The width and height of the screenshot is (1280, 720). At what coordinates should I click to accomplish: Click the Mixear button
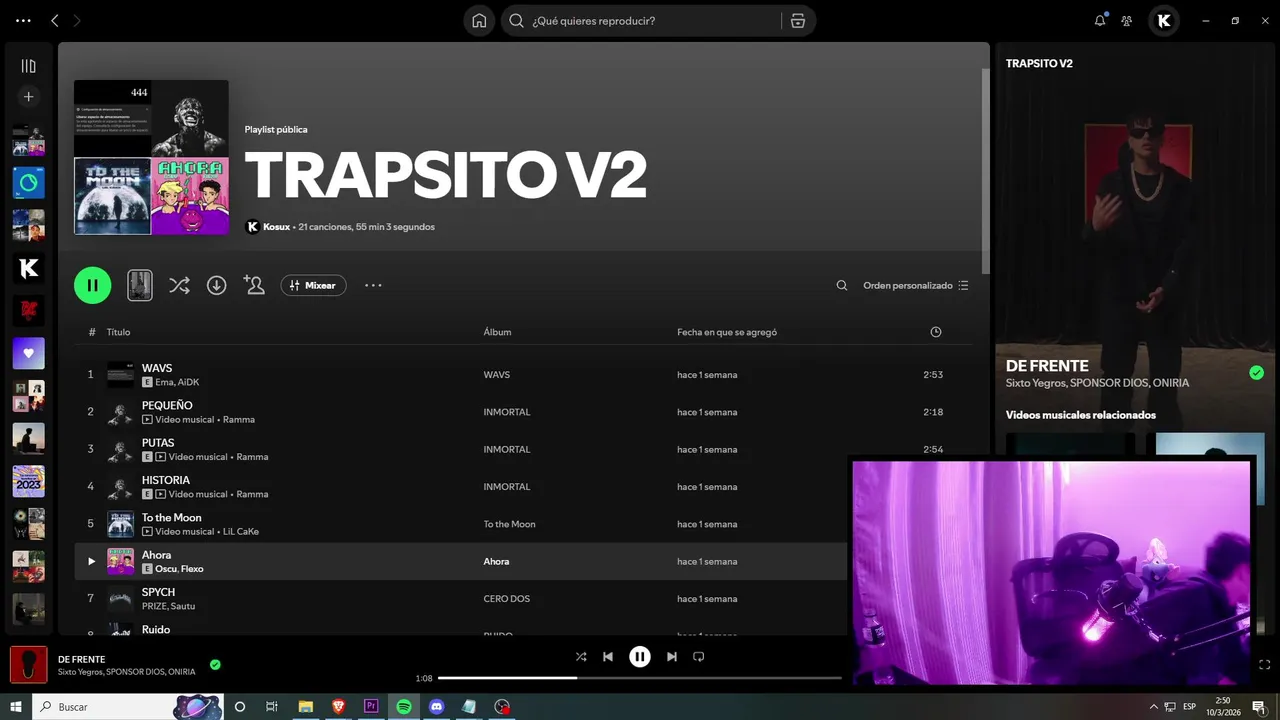tap(313, 285)
